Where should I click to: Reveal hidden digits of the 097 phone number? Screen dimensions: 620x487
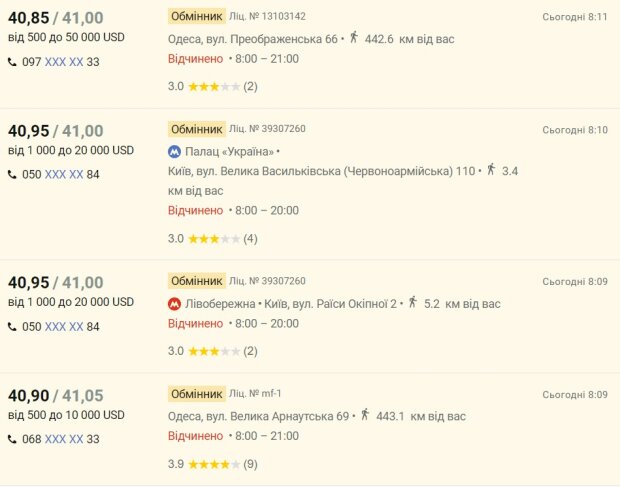tap(64, 62)
